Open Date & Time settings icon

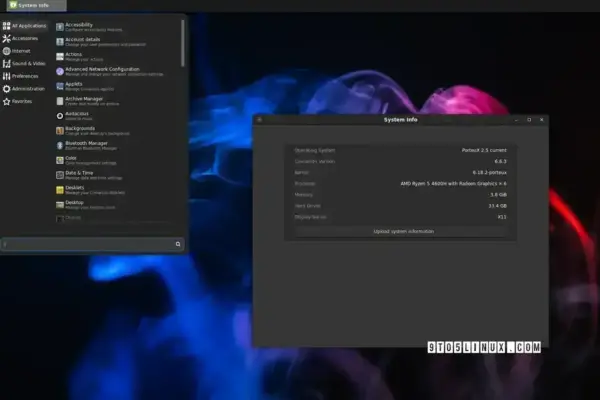click(60, 175)
